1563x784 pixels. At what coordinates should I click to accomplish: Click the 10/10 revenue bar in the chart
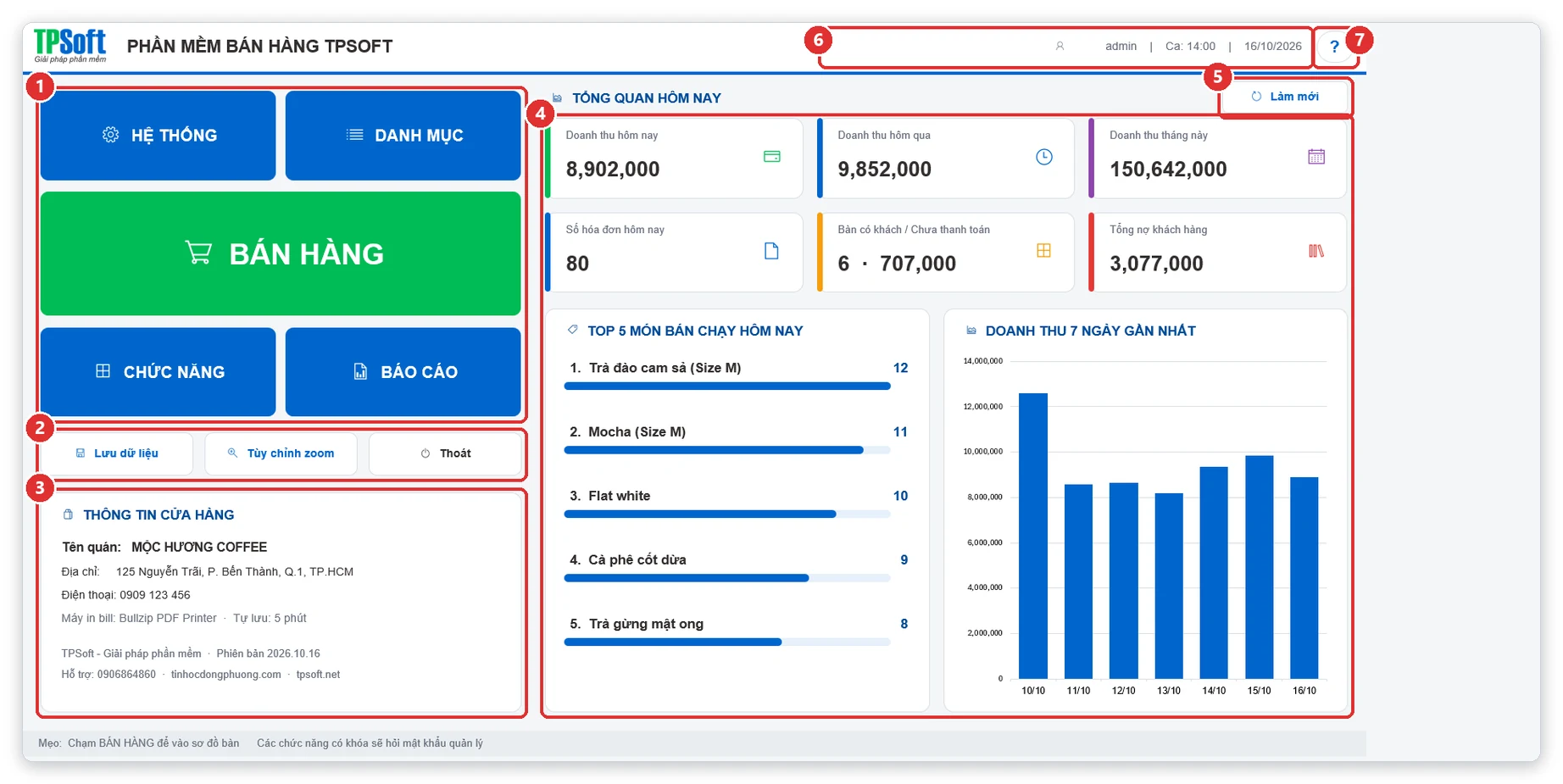[1033, 536]
